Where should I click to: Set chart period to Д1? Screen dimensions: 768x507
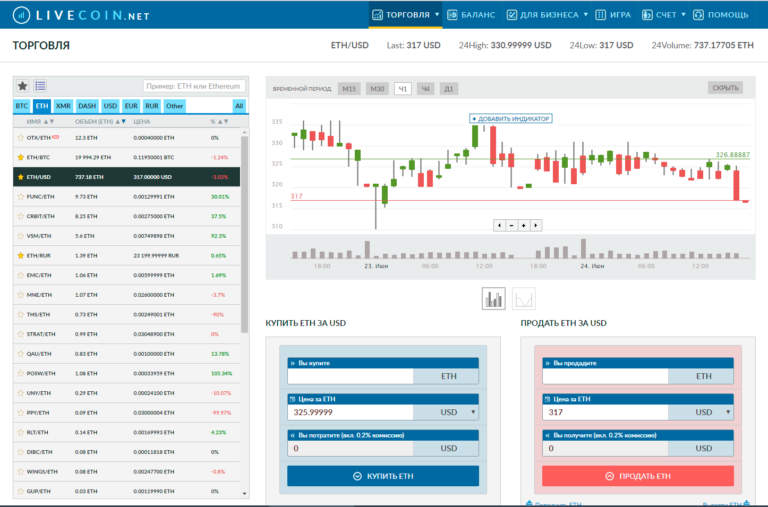tap(449, 89)
